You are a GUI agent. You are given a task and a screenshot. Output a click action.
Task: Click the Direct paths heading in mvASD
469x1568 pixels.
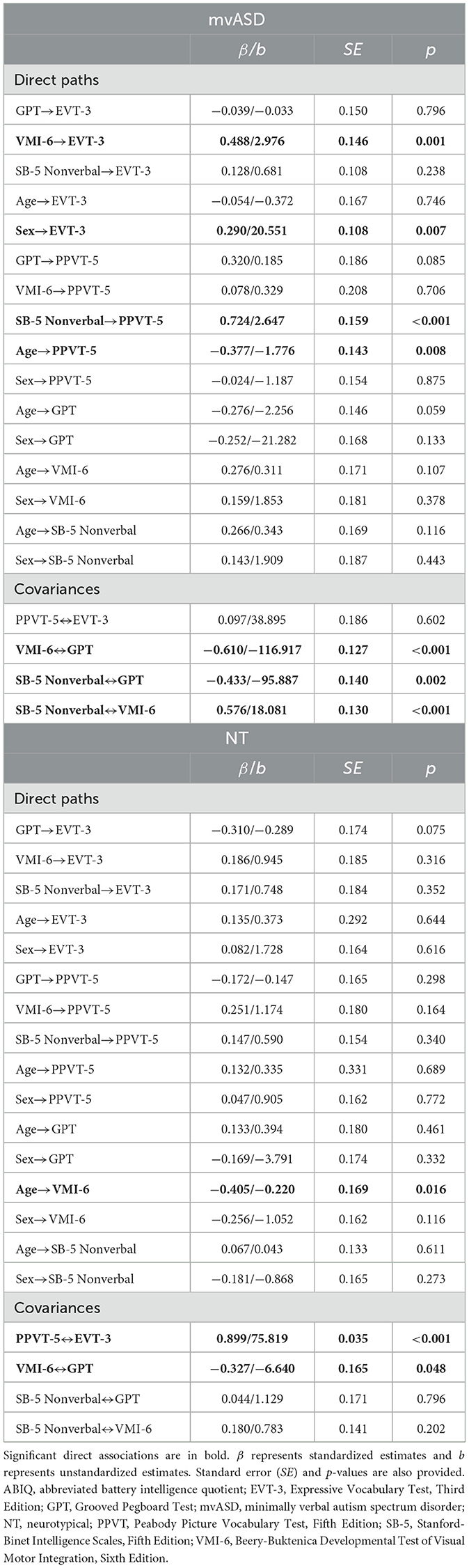pos(56,80)
